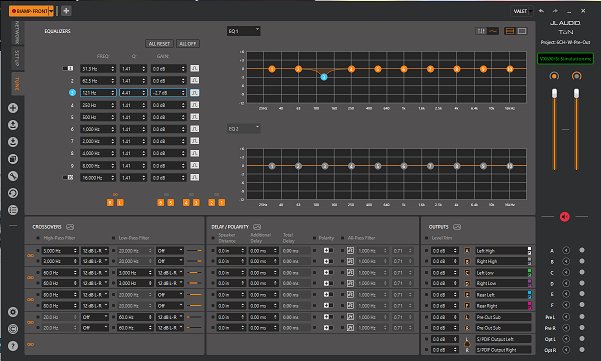This screenshot has height=361, width=601.
Task: Click the red master mute speaker icon
Action: tap(565, 217)
